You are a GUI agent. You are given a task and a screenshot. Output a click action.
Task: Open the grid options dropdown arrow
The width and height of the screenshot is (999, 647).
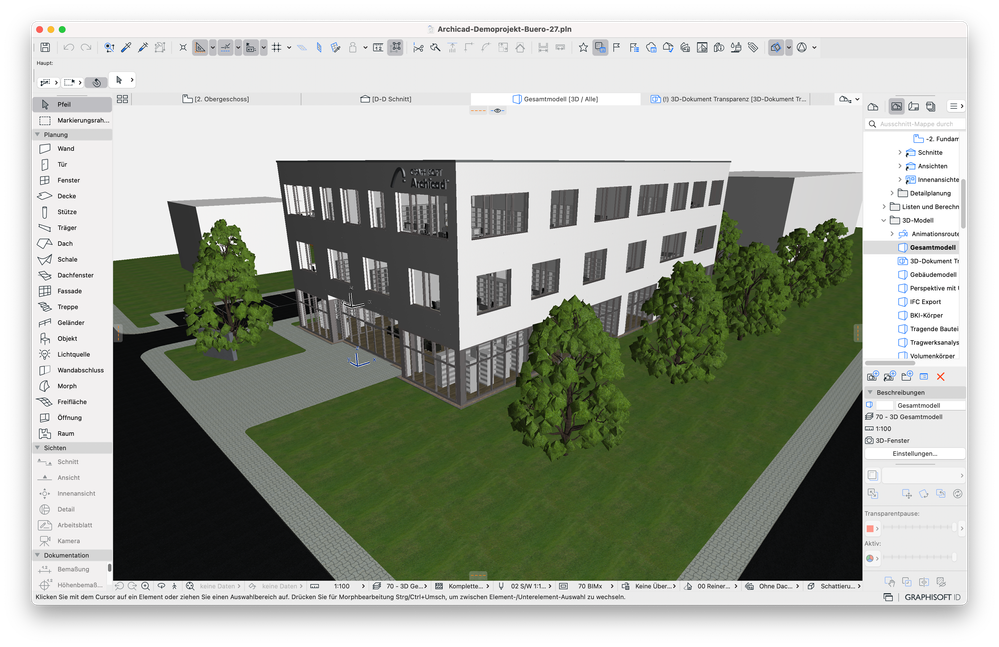click(289, 47)
